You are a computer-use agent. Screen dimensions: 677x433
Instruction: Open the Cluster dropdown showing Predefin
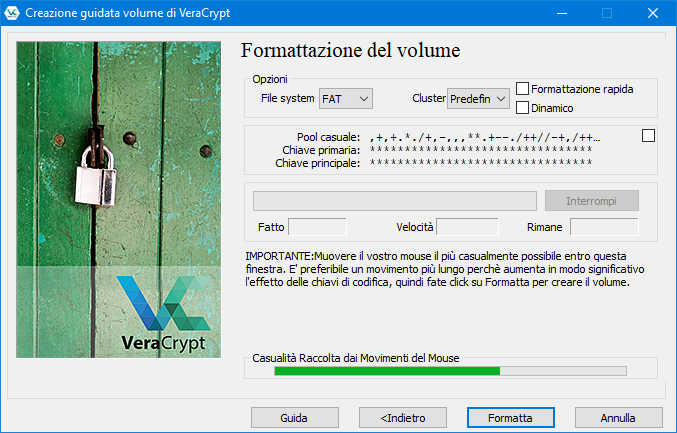(x=478, y=99)
